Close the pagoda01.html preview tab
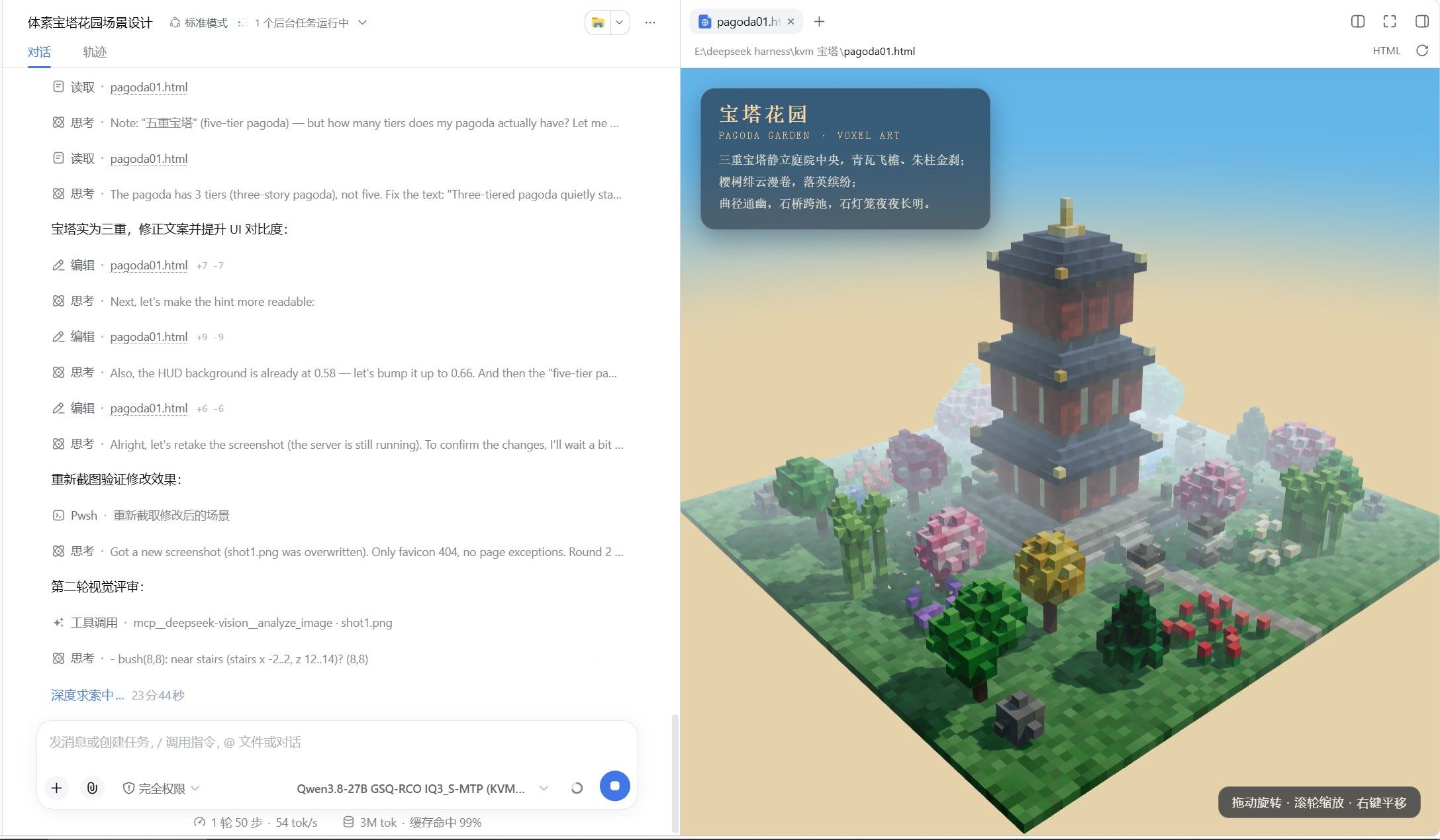 pos(791,22)
